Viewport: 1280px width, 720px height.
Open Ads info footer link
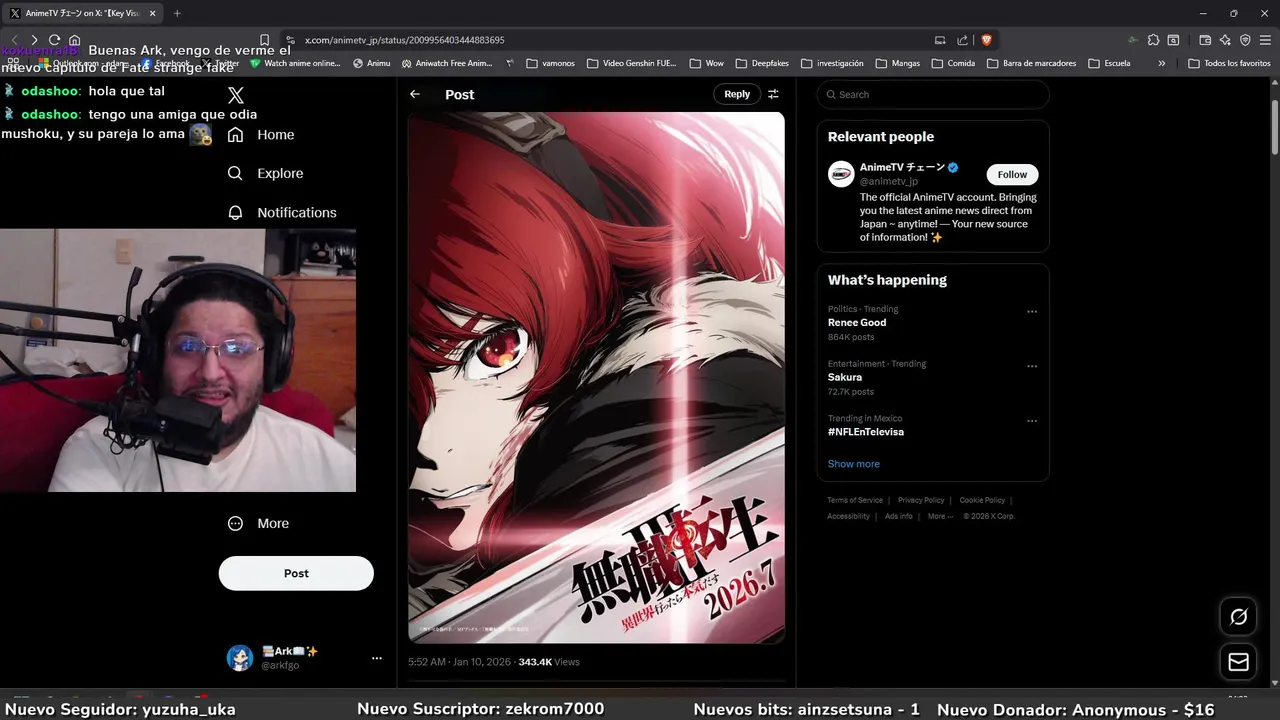click(x=899, y=516)
